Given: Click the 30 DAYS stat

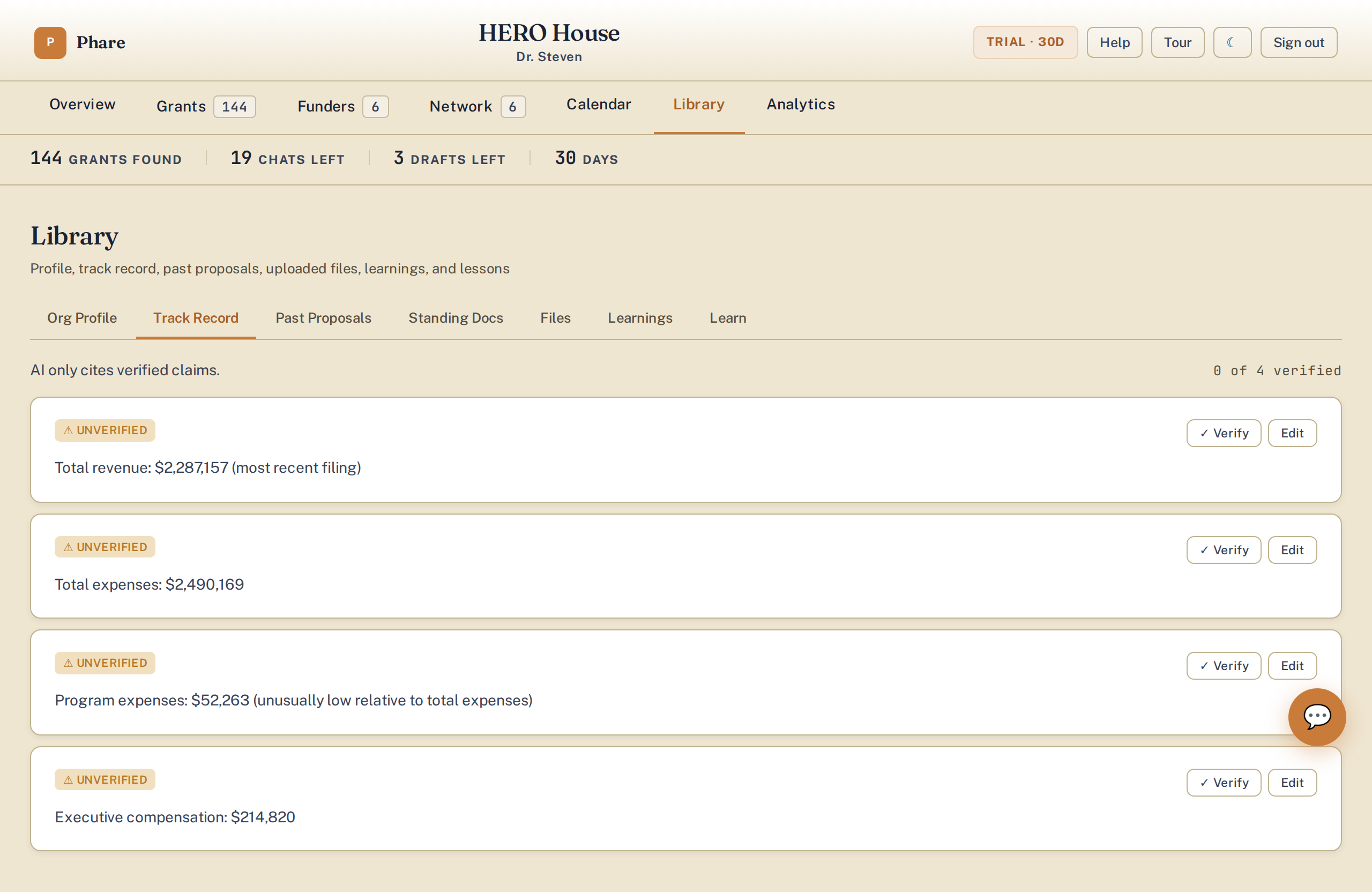Looking at the screenshot, I should 586,158.
